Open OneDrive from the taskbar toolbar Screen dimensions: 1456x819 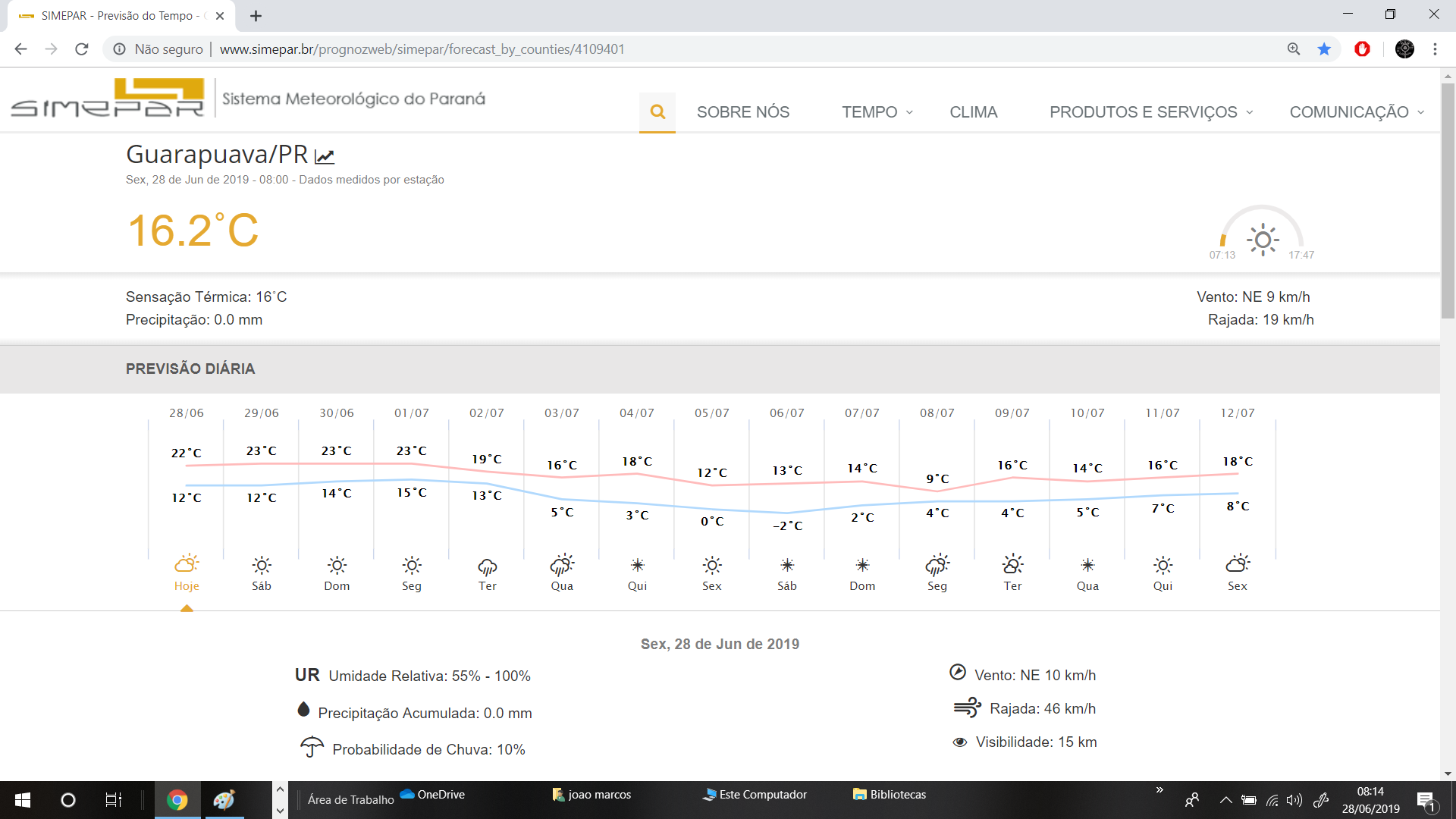[x=432, y=794]
